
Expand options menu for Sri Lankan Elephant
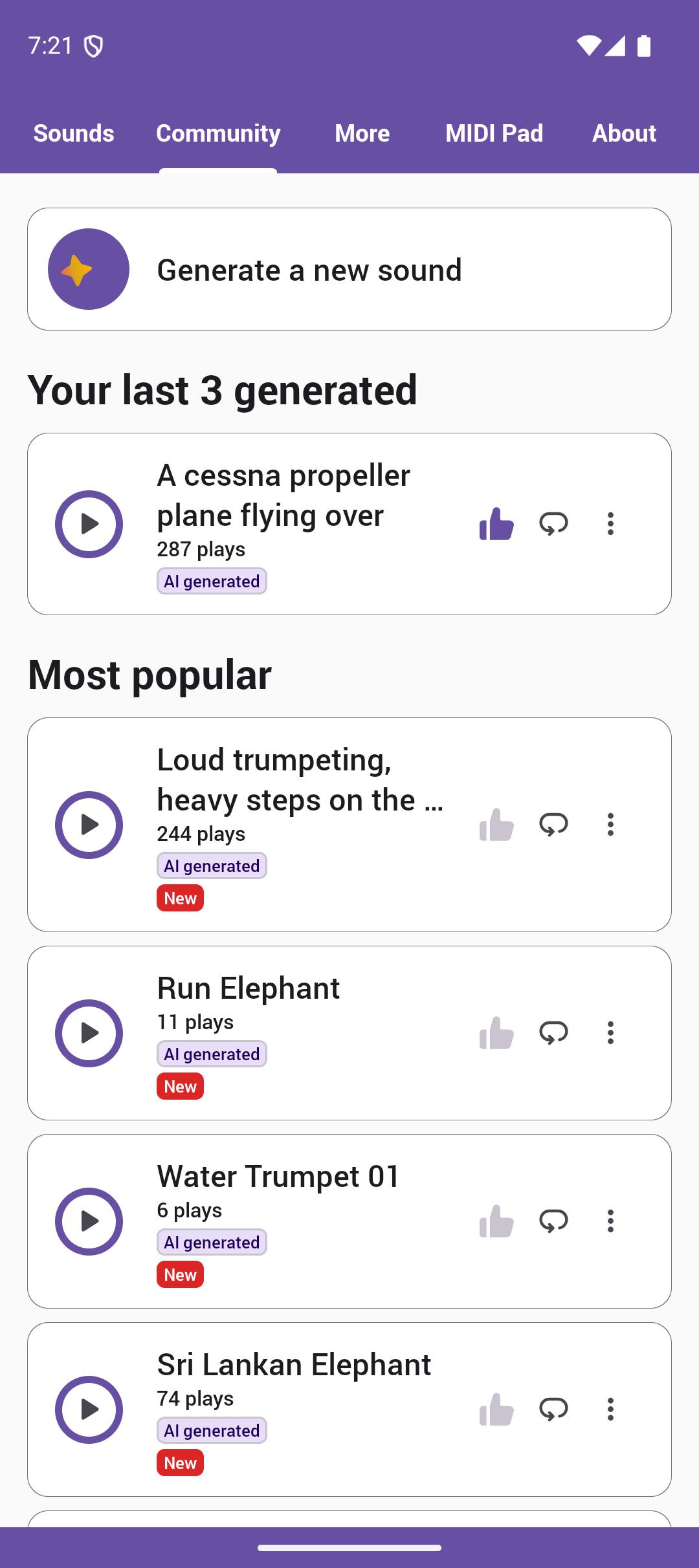610,1410
